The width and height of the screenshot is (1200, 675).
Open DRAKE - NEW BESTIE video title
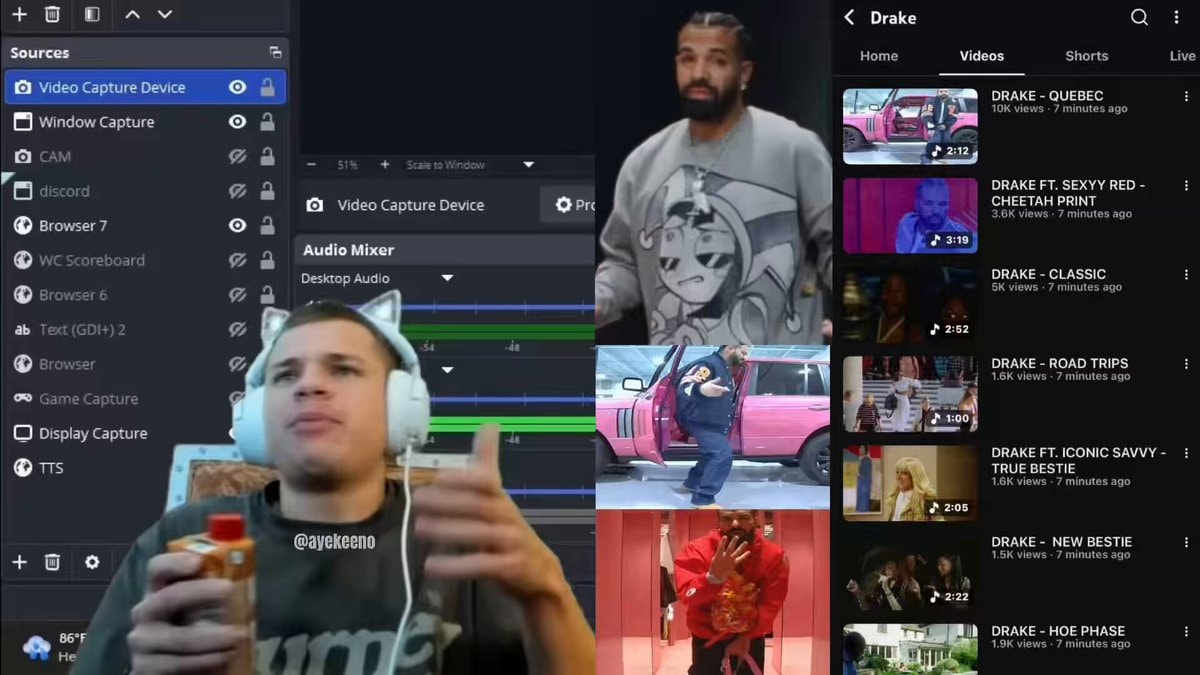(1061, 541)
